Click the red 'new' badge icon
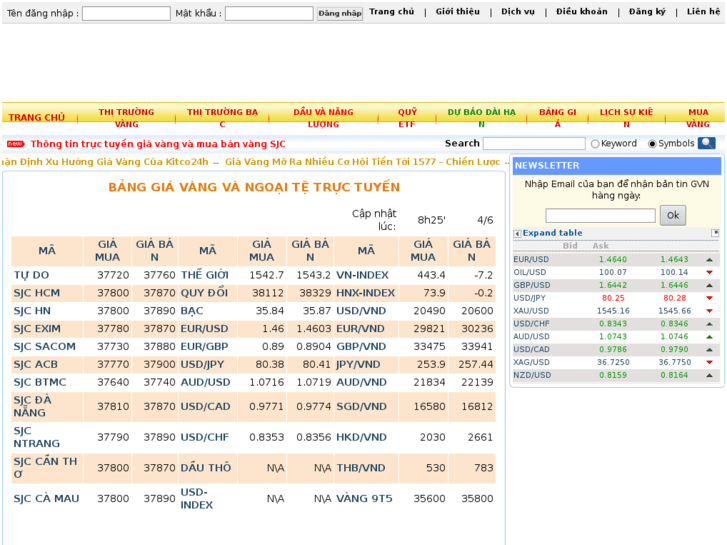Image resolution: width=727 pixels, height=545 pixels. (15, 144)
